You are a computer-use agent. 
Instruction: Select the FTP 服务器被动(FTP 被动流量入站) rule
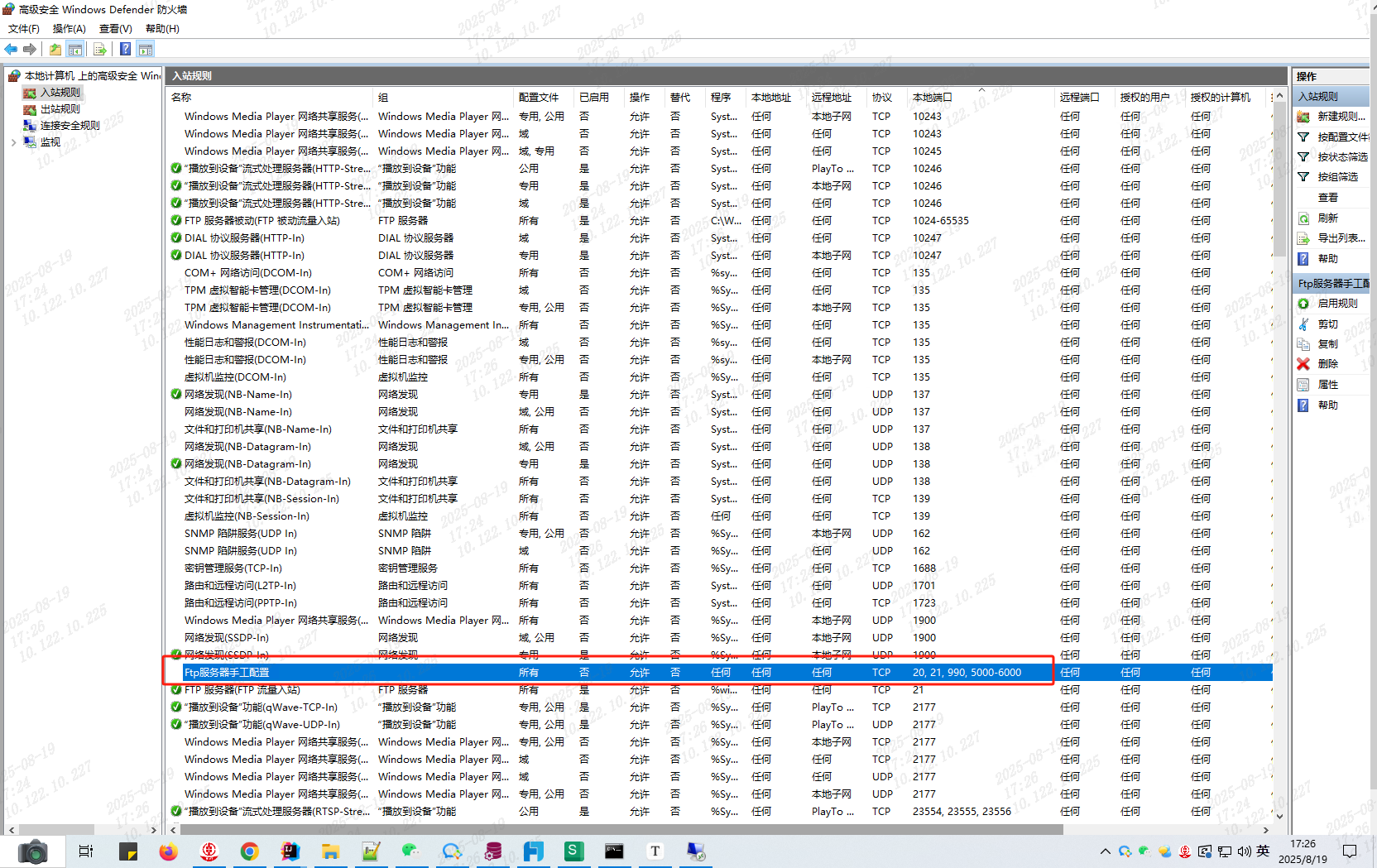coord(719,221)
